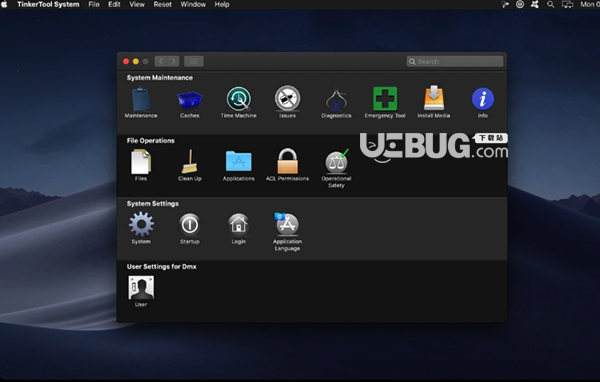This screenshot has height=382, width=600.
Task: Open the Diagnostics pane
Action: coord(336,102)
